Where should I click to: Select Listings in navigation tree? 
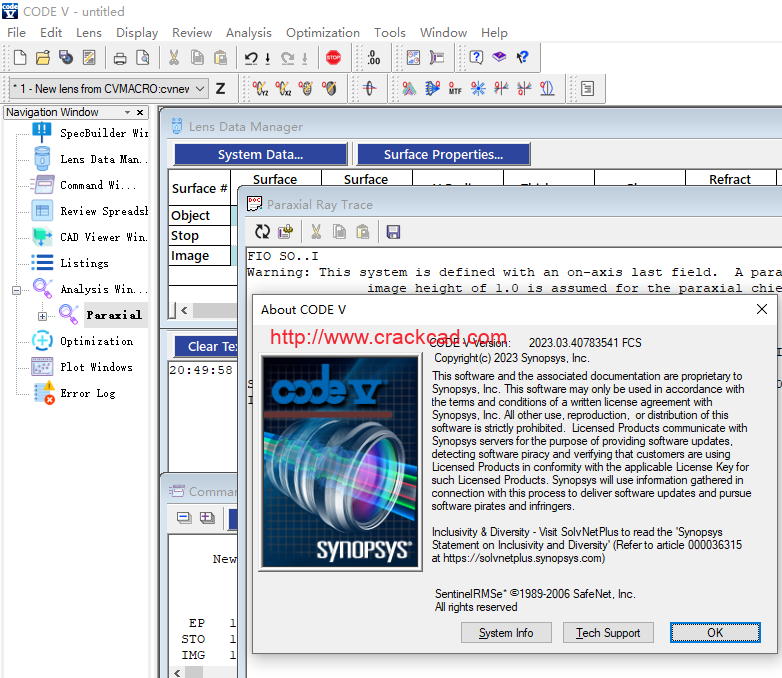pos(84,263)
